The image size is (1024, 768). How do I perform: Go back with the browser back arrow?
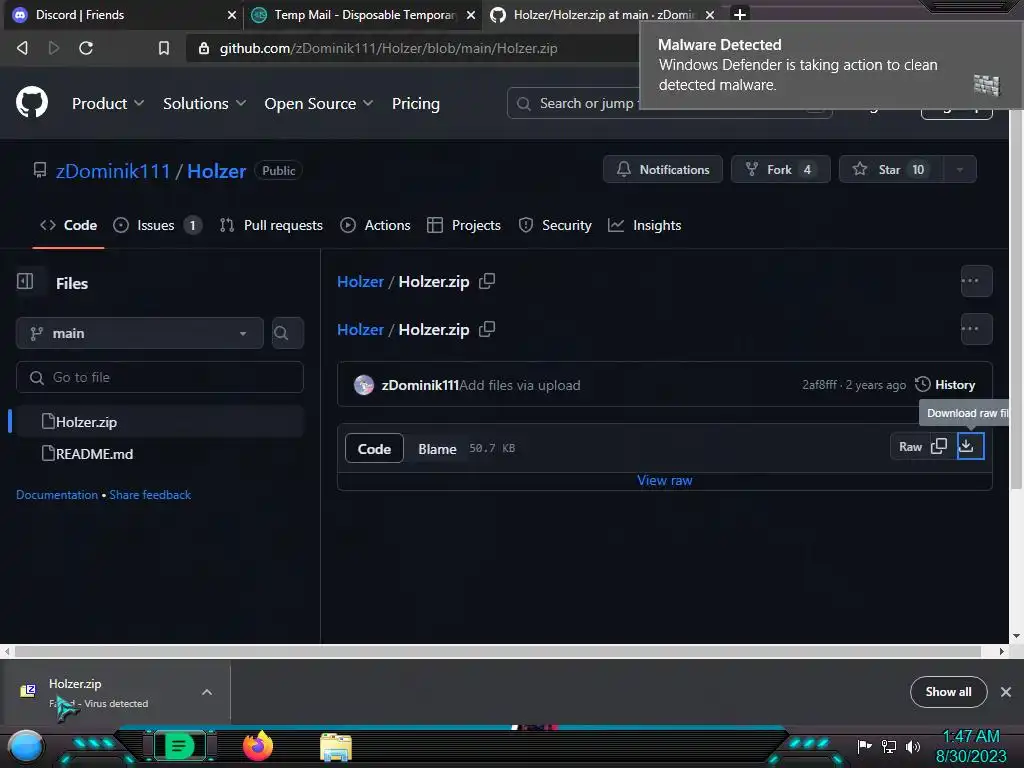click(x=23, y=48)
